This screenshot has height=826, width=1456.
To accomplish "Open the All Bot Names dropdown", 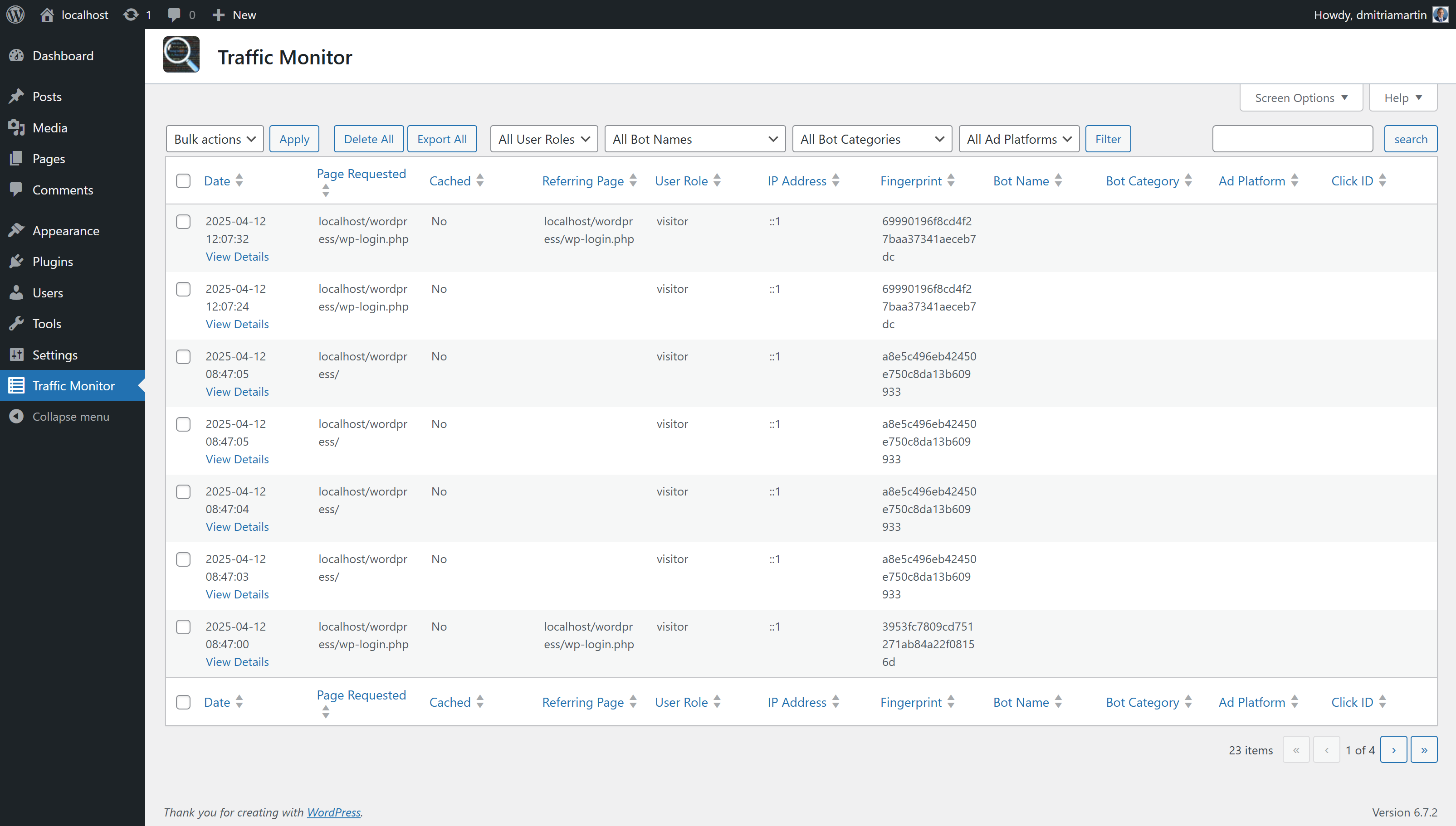I will [x=695, y=139].
